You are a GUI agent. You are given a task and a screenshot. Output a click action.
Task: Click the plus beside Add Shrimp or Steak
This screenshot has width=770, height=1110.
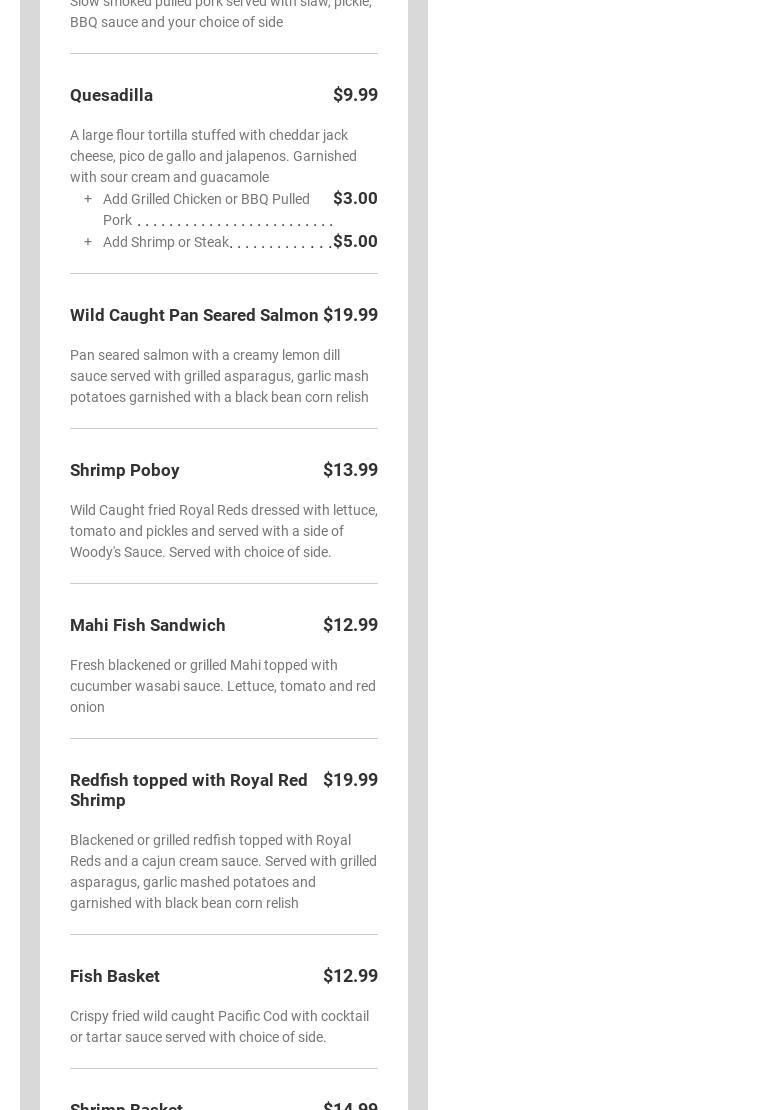point(88,242)
